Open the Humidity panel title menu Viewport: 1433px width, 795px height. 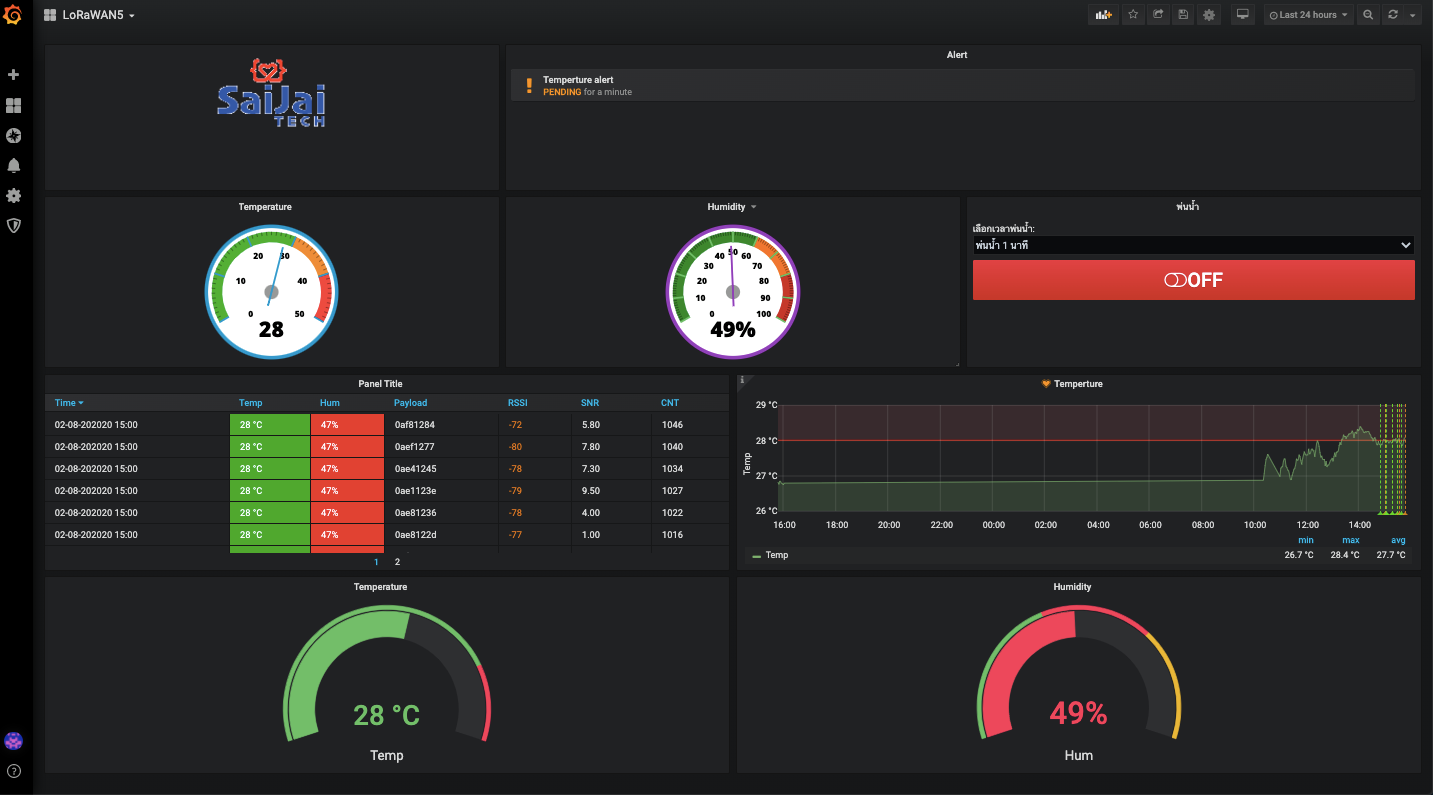(732, 207)
